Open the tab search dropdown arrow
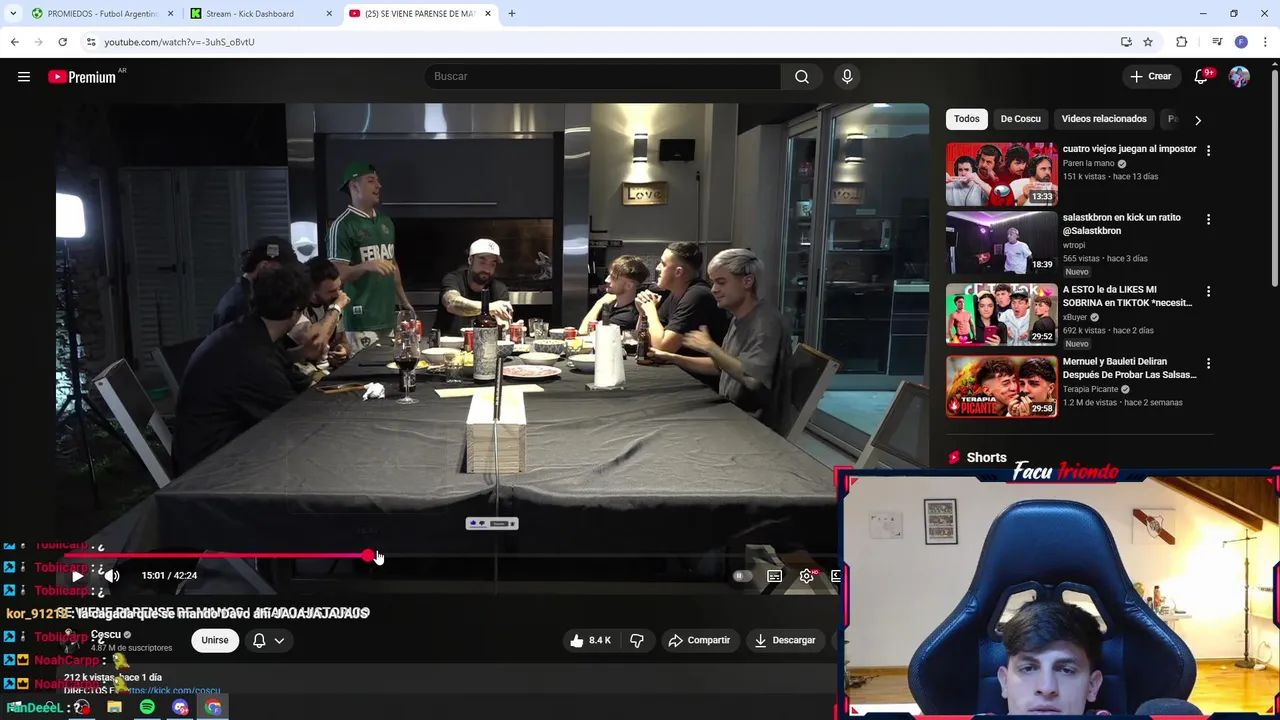Image resolution: width=1280 pixels, height=720 pixels. pyautogui.click(x=12, y=14)
